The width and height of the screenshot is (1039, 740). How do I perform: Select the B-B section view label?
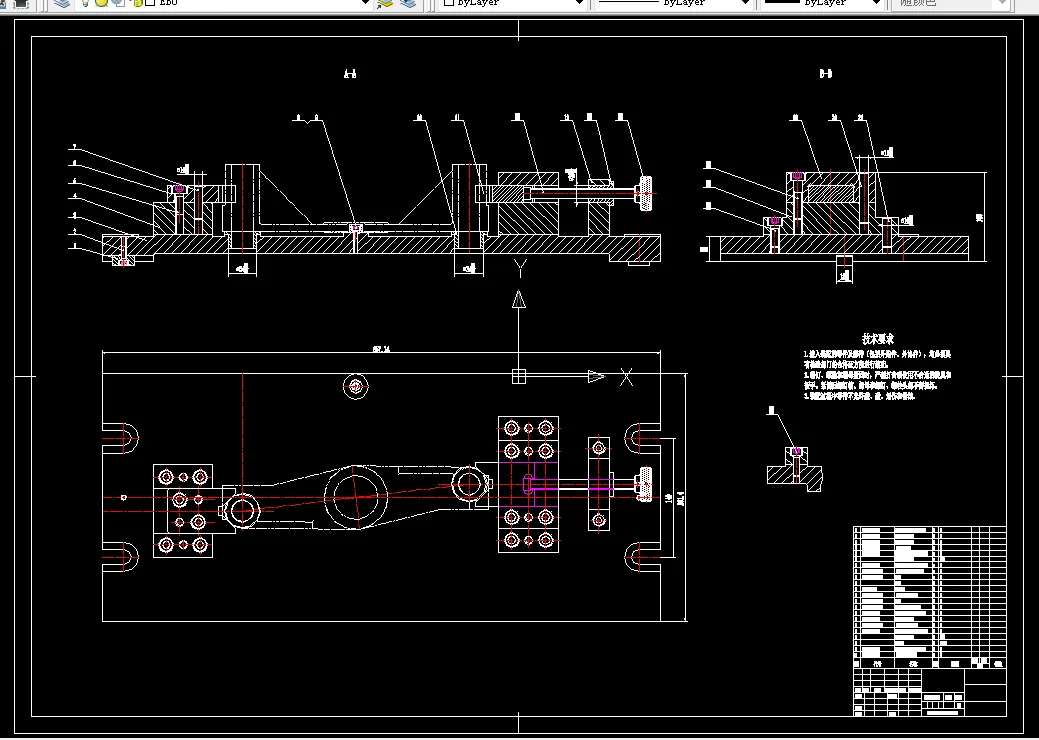coord(826,74)
